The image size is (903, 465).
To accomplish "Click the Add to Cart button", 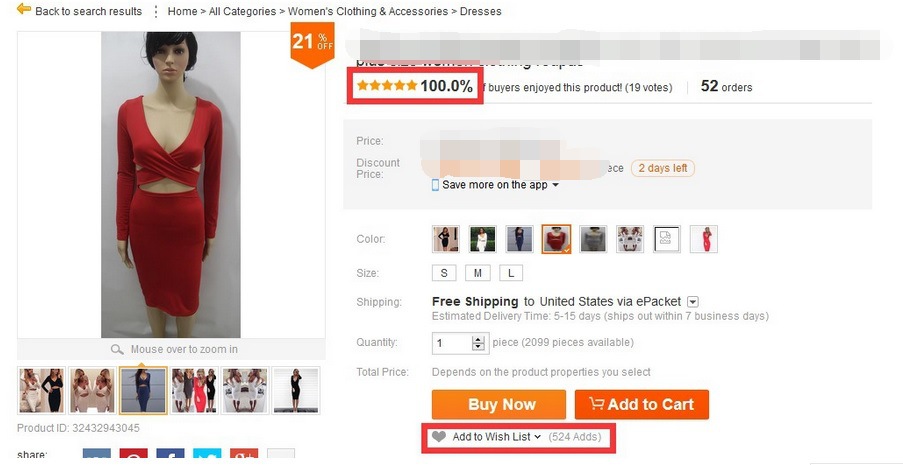I will click(x=641, y=404).
